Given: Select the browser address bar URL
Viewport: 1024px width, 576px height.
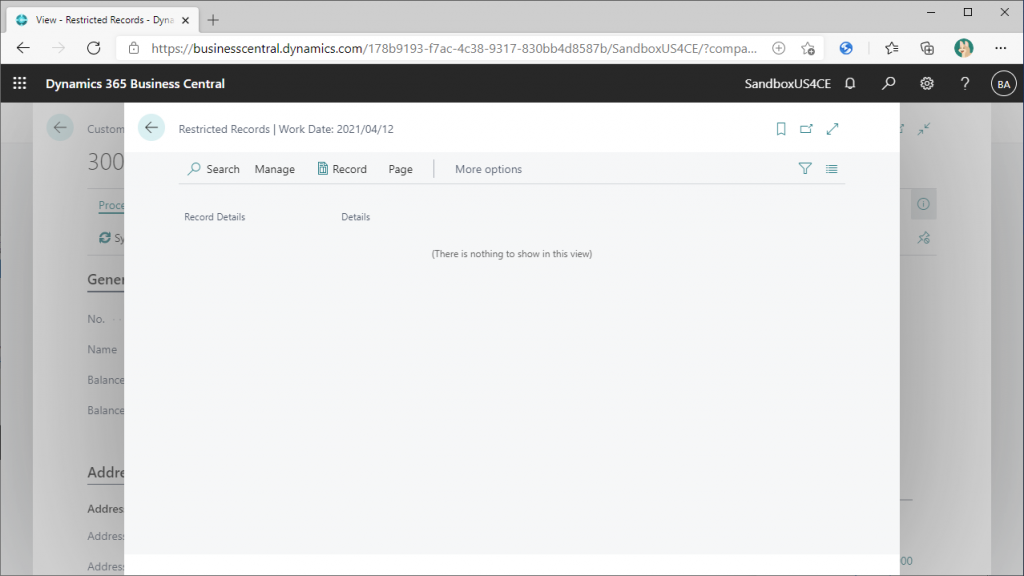Looking at the screenshot, I should 450,48.
